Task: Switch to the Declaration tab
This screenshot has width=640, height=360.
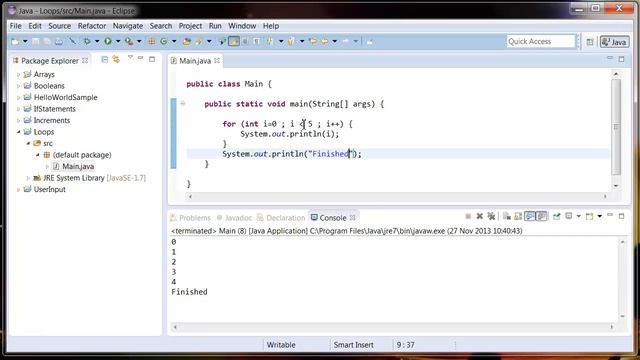Action: pyautogui.click(x=281, y=218)
